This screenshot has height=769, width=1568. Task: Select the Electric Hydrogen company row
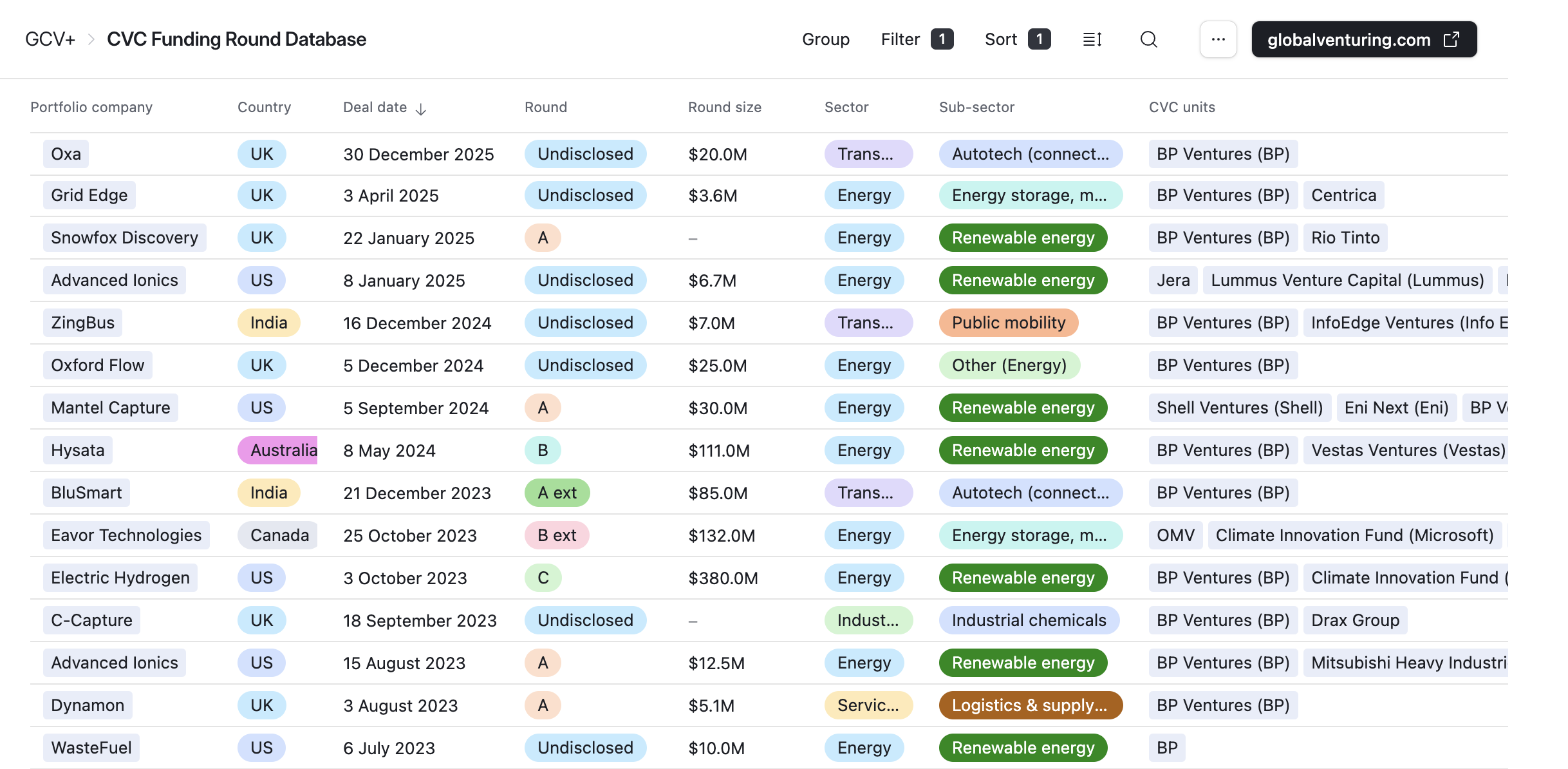(120, 578)
